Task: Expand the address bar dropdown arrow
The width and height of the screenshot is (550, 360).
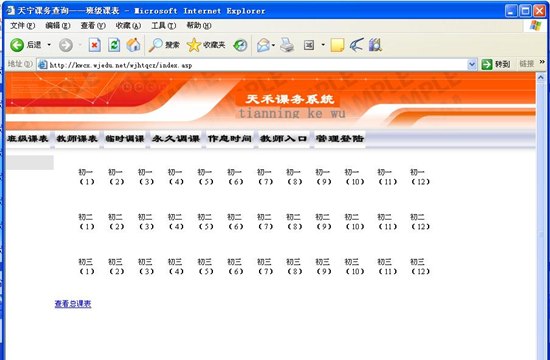Action: click(472, 64)
